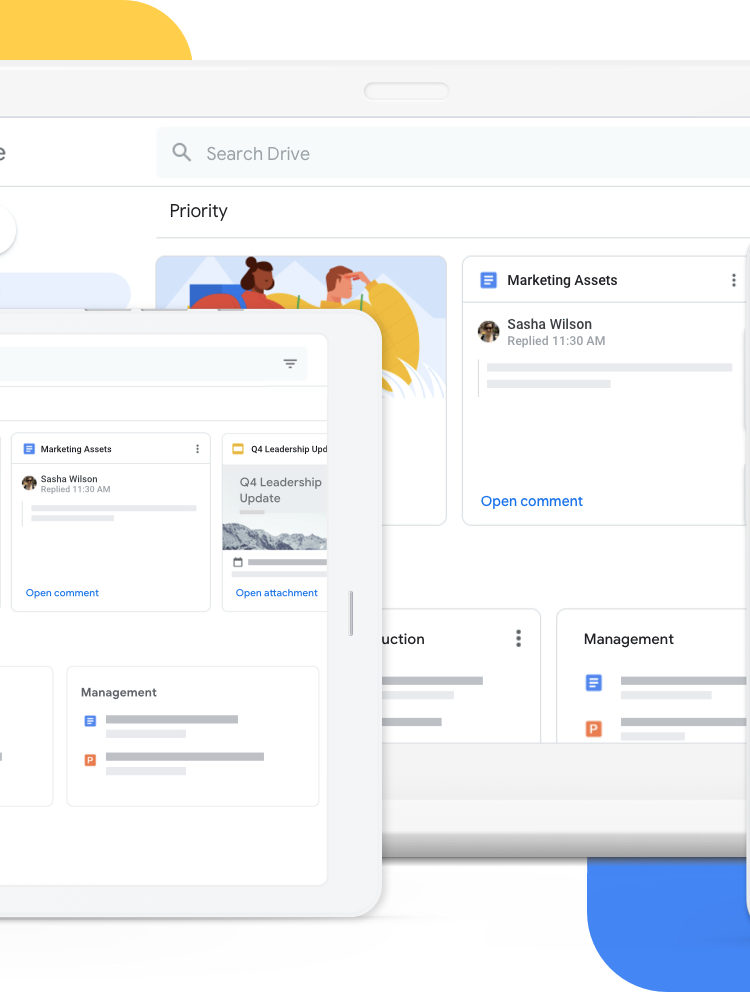Click the yellow Slides icon for Q4 Leadership
Image resolution: width=750 pixels, height=992 pixels.
[238, 449]
